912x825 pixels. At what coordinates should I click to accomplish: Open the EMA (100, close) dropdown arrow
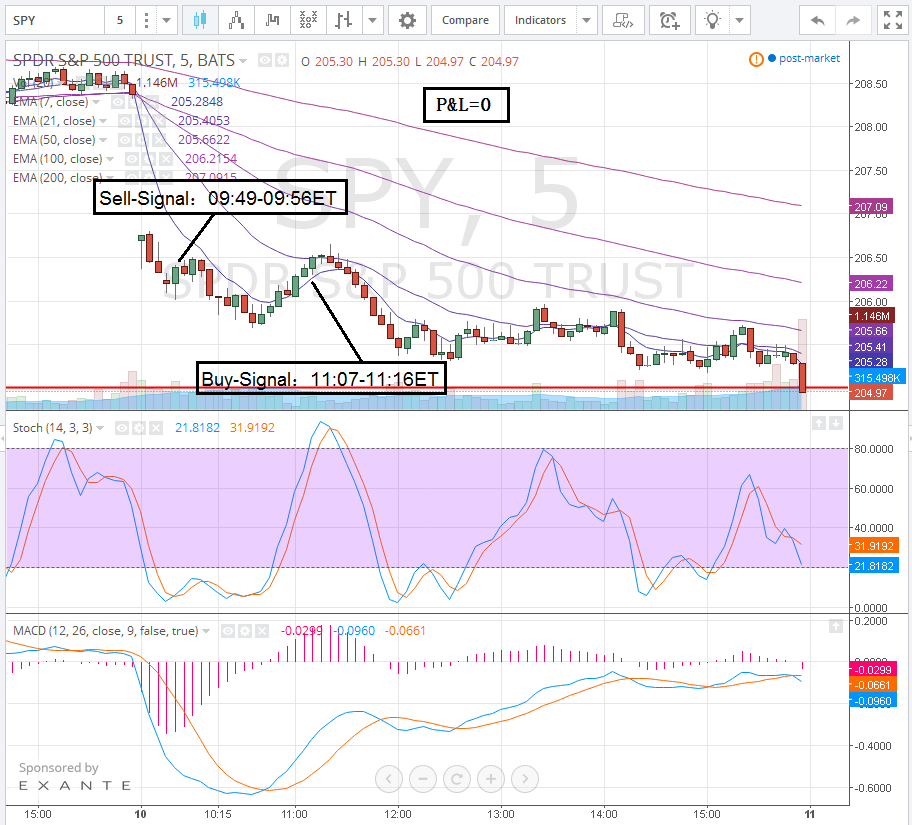click(110, 159)
